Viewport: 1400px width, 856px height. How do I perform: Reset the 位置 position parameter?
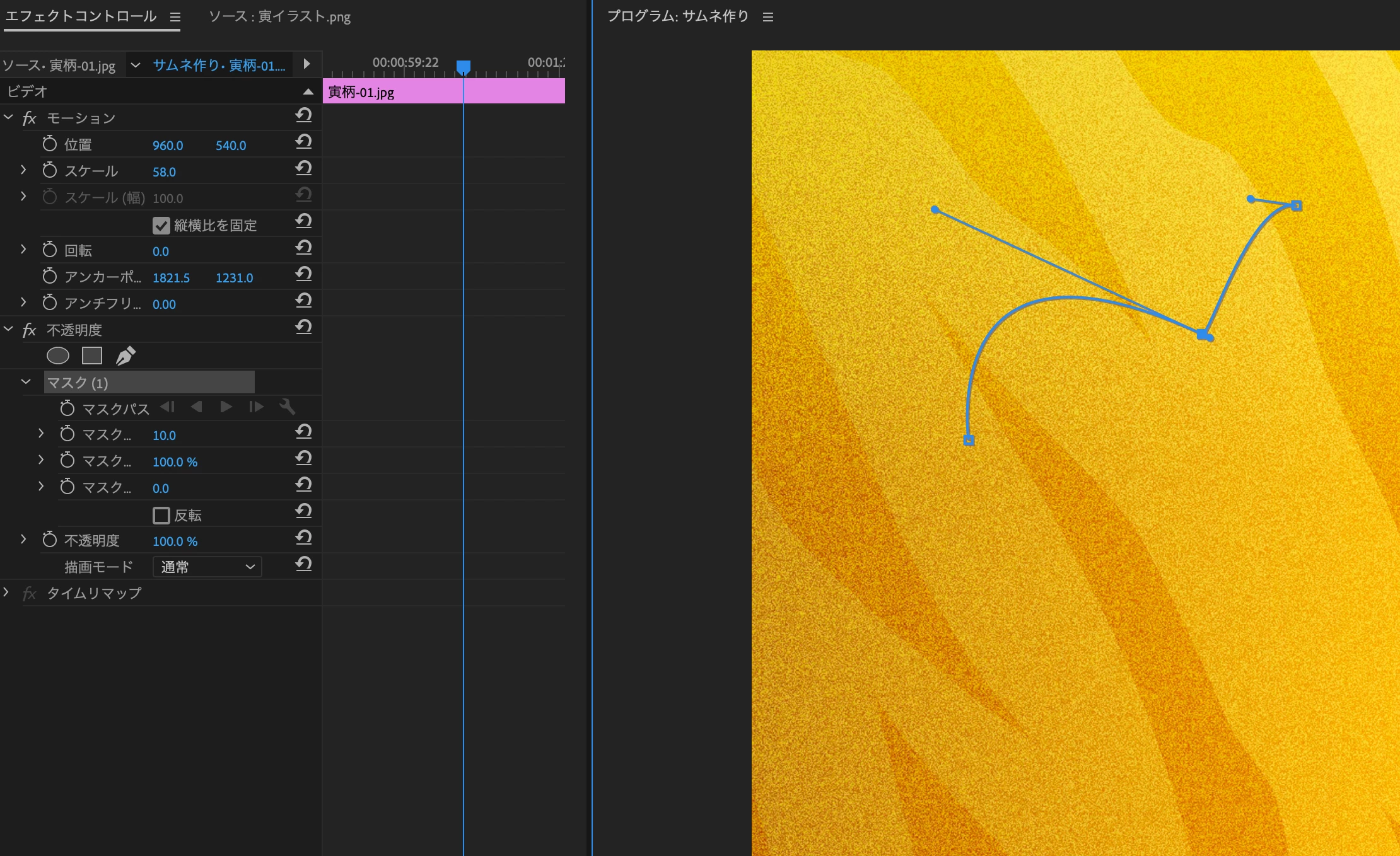303,142
